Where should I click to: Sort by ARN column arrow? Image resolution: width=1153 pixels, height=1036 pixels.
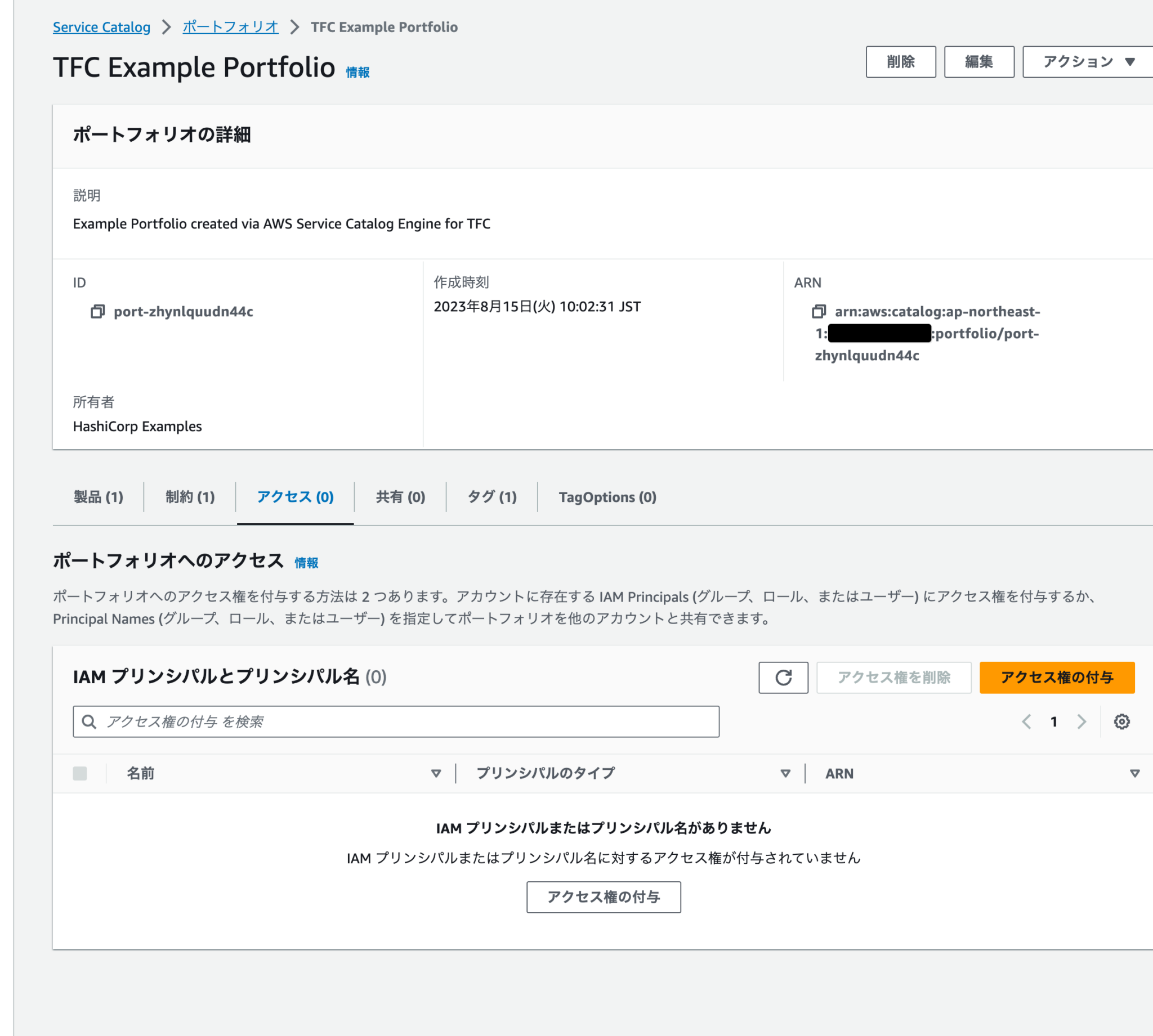[1134, 774]
